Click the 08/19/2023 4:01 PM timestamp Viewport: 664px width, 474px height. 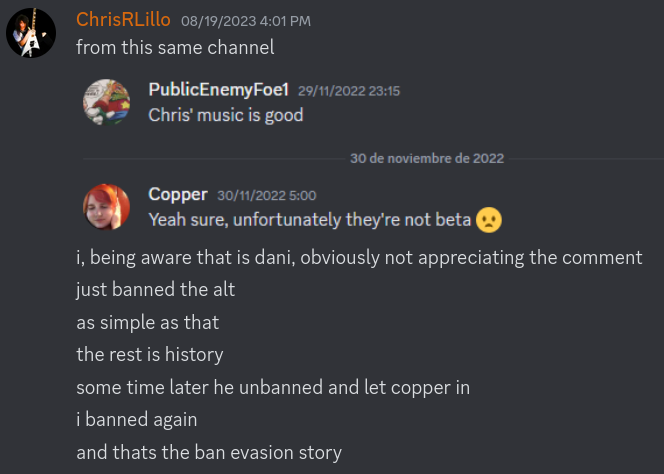pos(246,21)
